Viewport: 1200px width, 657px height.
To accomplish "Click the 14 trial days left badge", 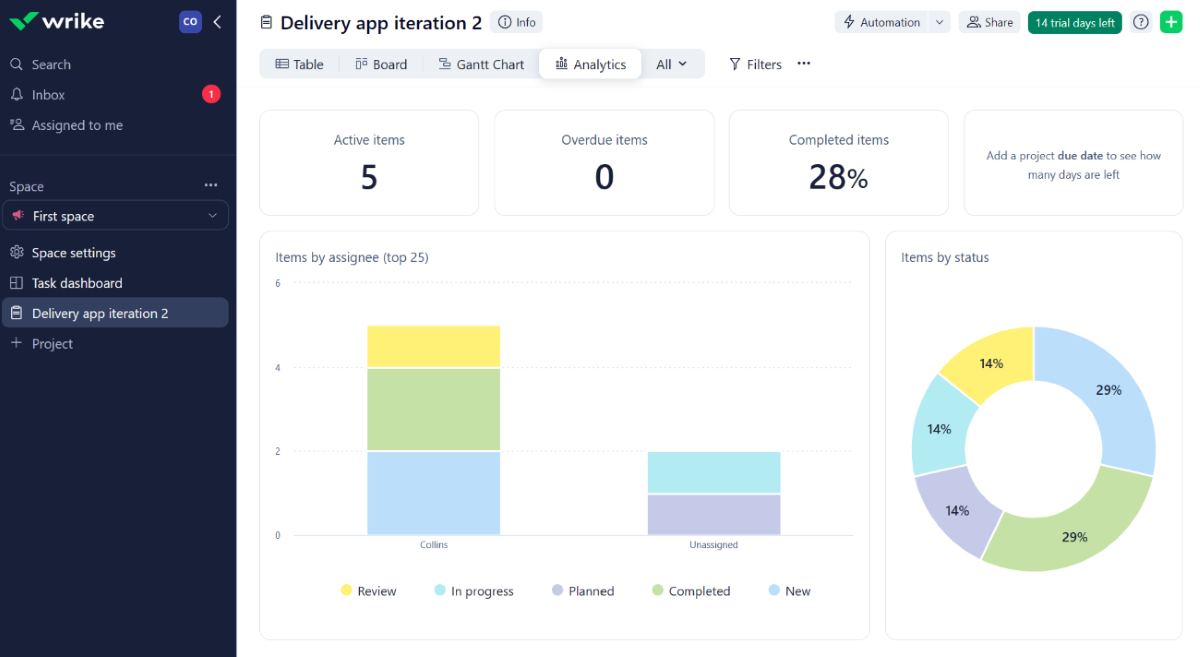I will pos(1074,21).
